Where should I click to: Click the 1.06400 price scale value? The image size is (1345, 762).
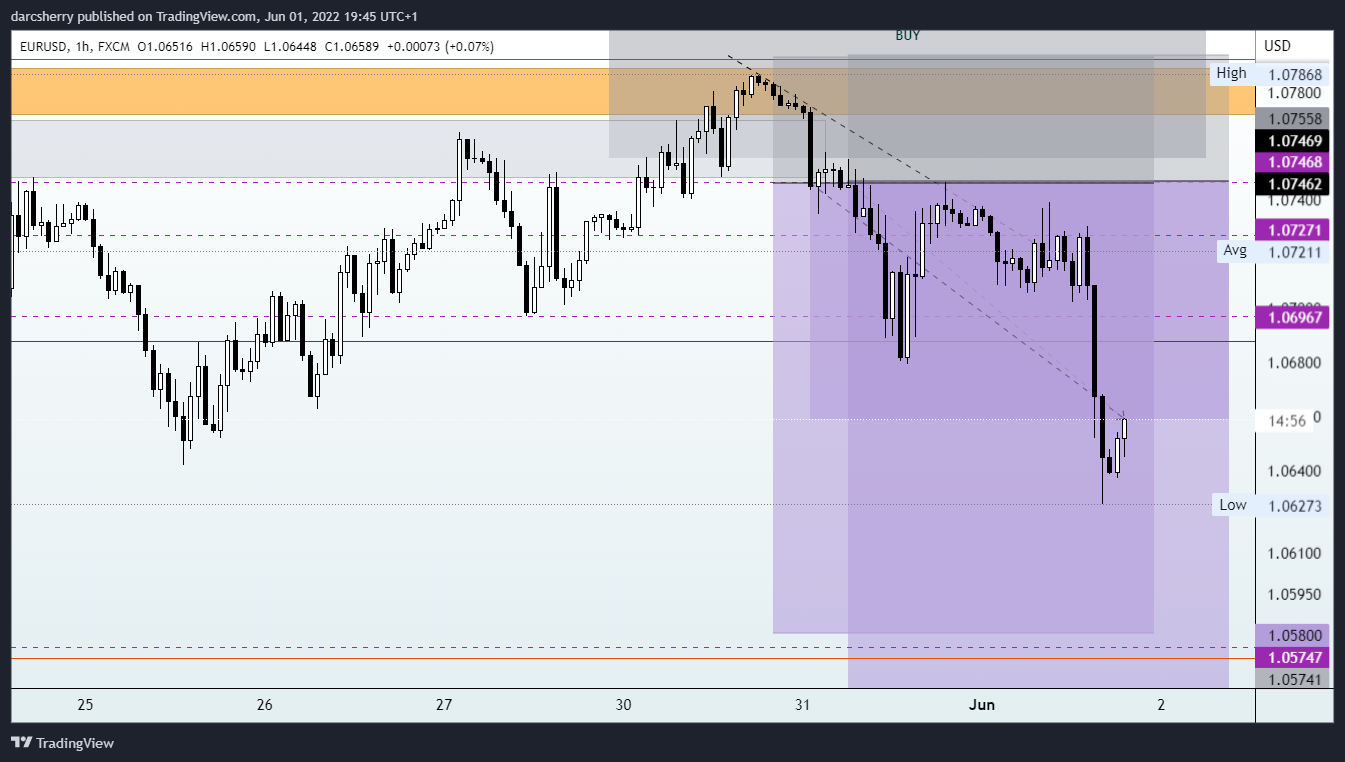tap(1294, 470)
